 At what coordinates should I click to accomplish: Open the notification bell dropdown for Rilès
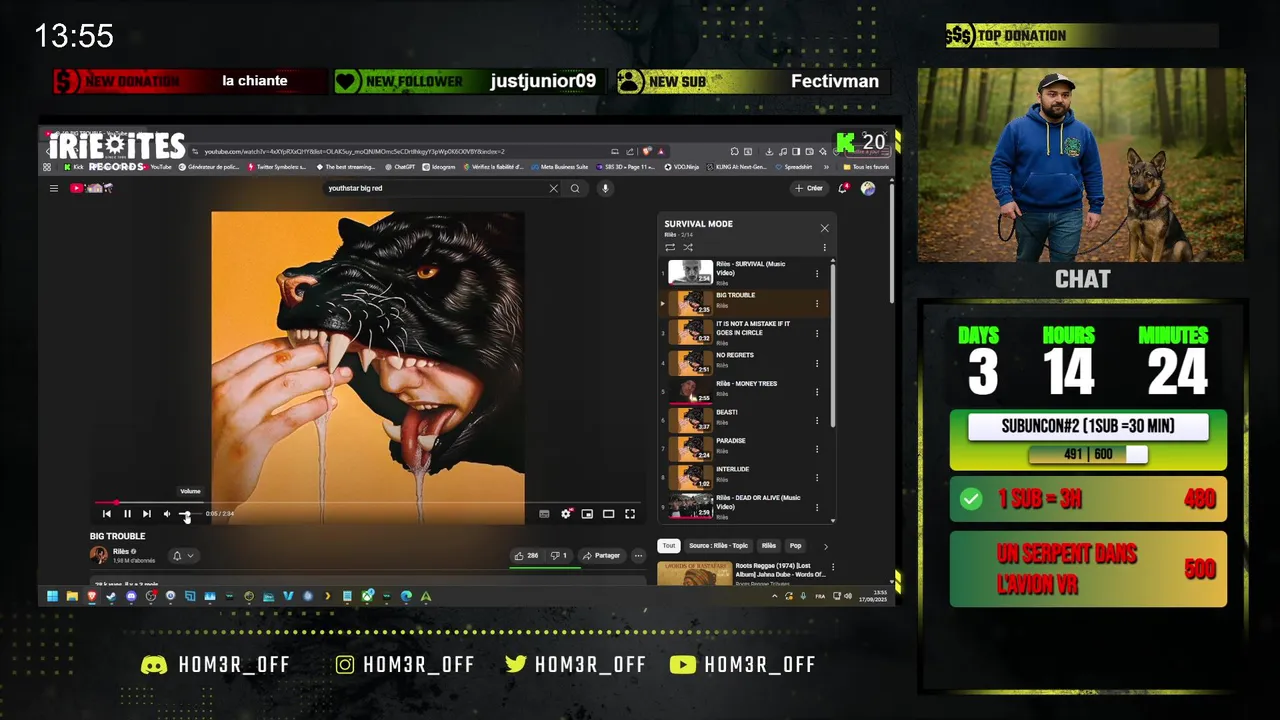pos(182,556)
